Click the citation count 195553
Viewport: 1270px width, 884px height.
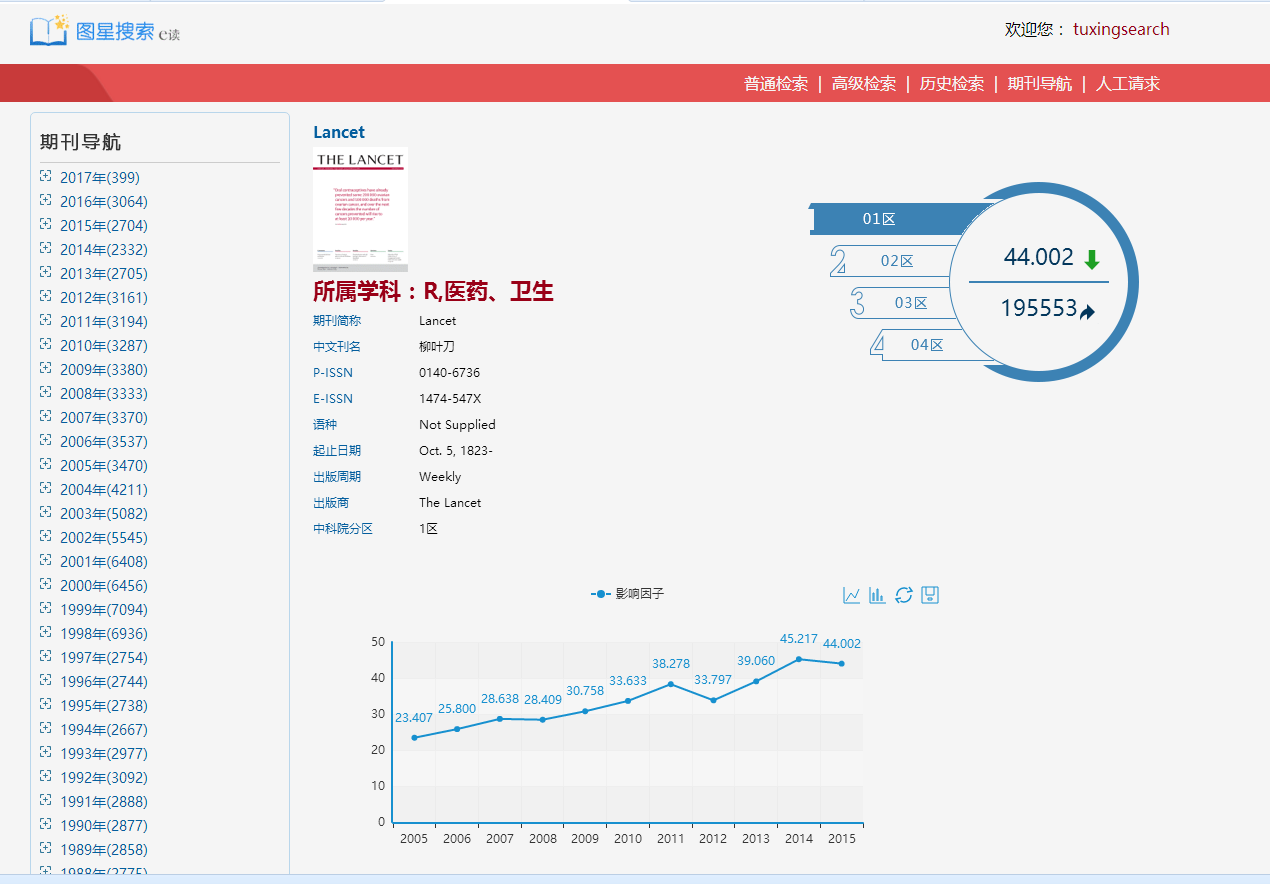[x=1039, y=309]
